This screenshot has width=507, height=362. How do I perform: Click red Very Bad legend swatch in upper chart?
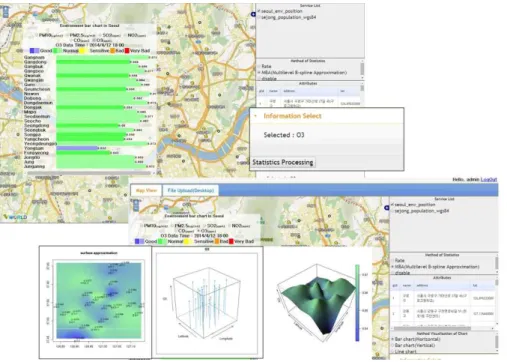pyautogui.click(x=127, y=51)
